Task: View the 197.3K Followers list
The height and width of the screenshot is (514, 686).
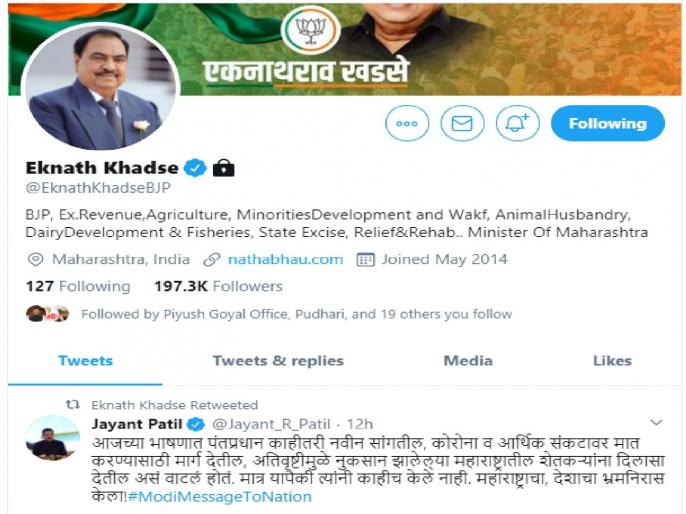Action: coord(218,287)
